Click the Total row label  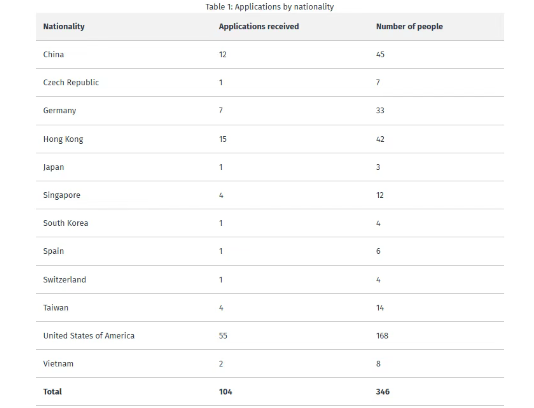tap(52, 392)
